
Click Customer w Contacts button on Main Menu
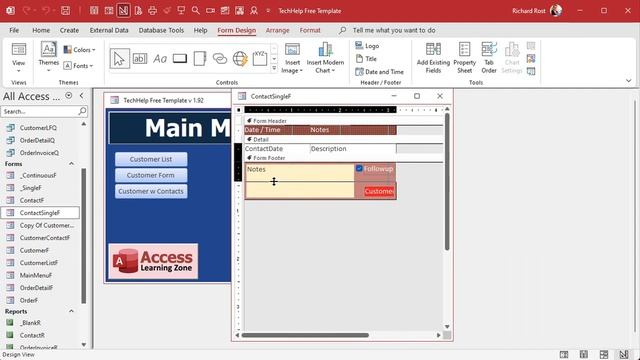(151, 191)
